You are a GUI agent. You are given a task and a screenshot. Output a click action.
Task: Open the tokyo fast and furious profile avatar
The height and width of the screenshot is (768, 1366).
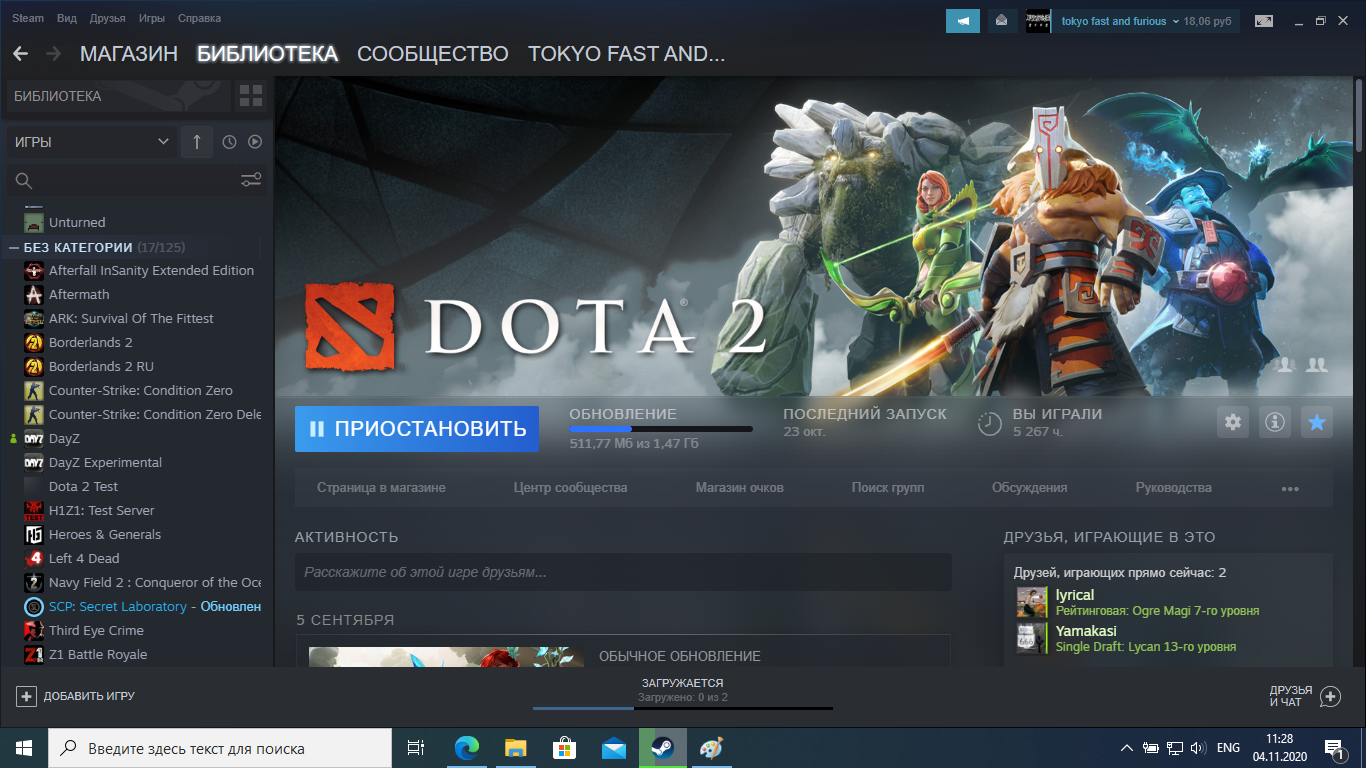click(1038, 21)
